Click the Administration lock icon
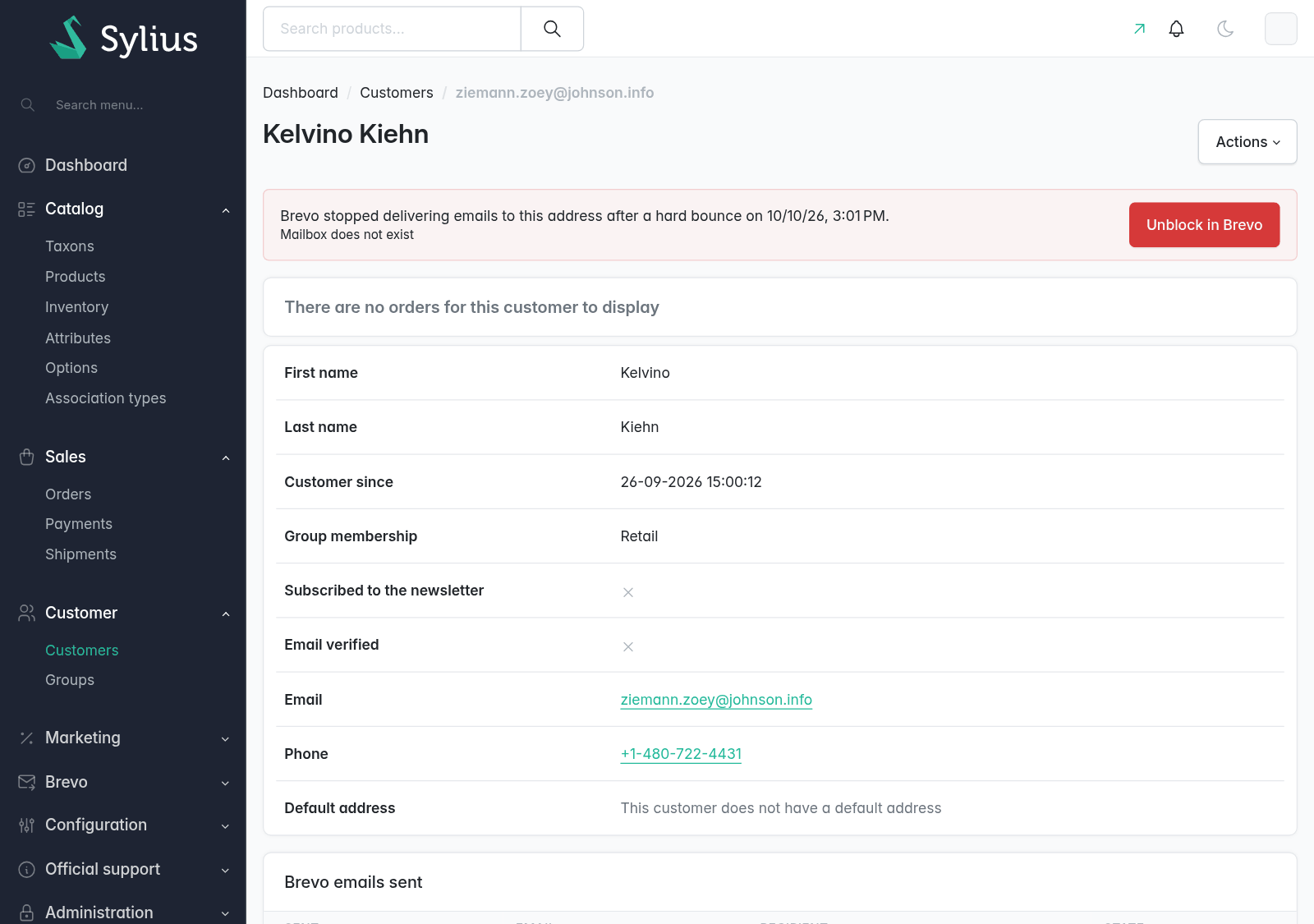This screenshot has width=1314, height=924. coord(27,913)
